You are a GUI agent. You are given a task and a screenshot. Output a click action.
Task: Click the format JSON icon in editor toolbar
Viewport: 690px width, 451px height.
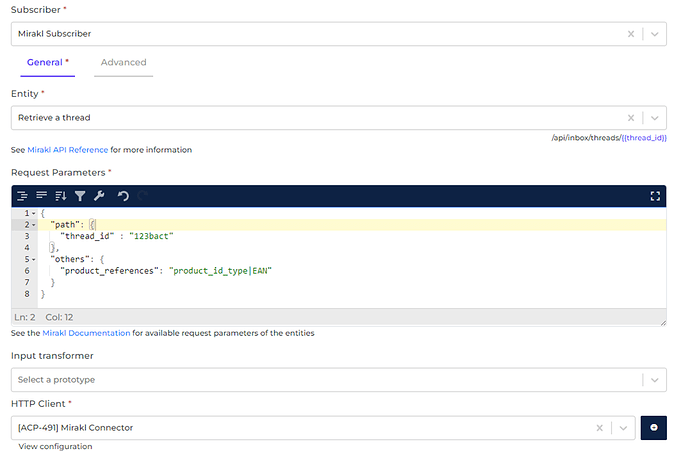22,196
